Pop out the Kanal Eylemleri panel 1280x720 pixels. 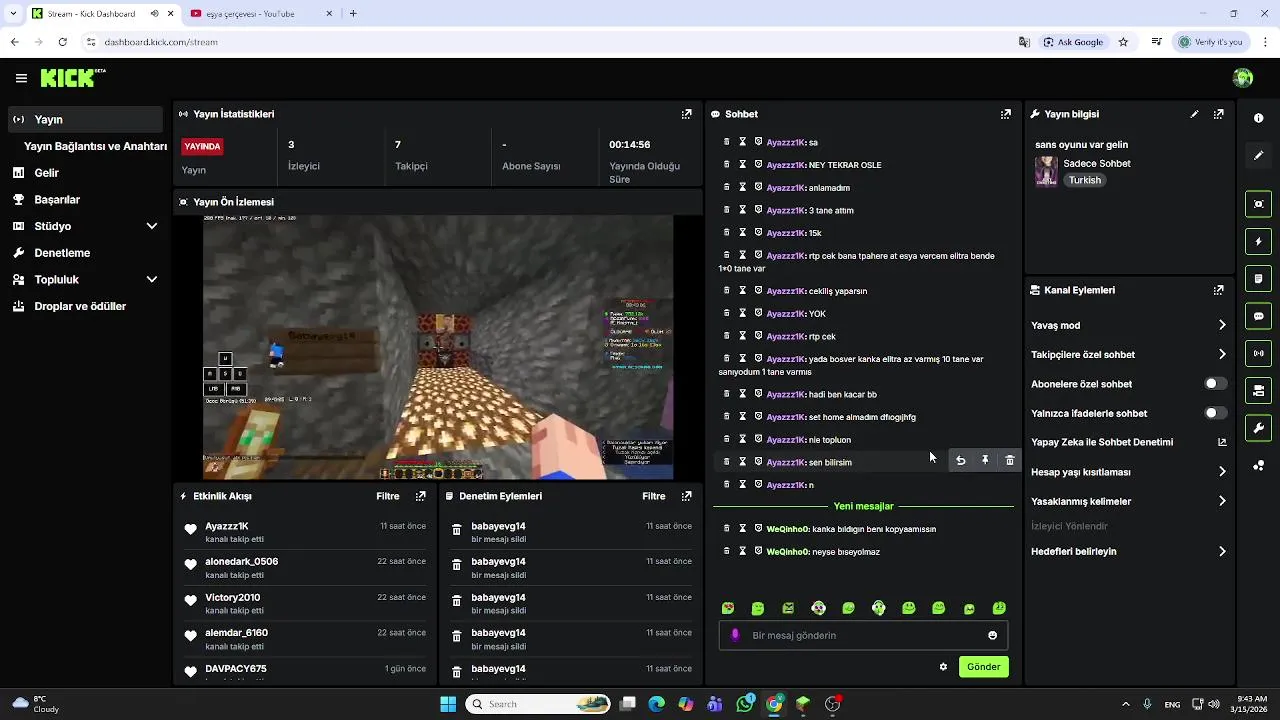pos(1218,290)
